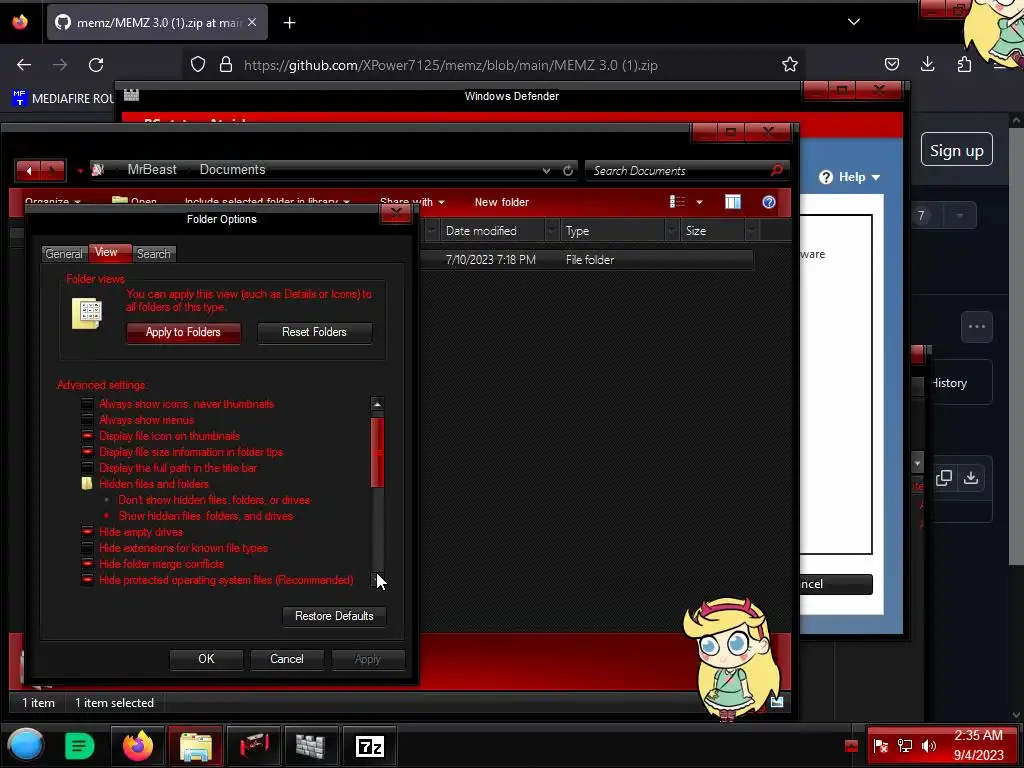
Task: View site security lock info
Action: pyautogui.click(x=226, y=64)
